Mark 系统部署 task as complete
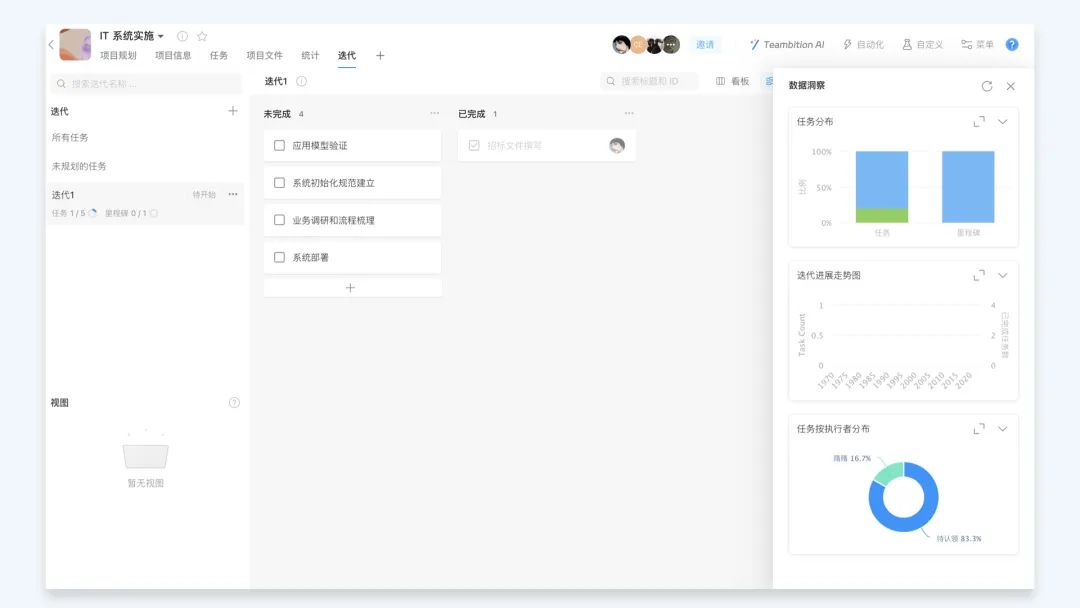The image size is (1080, 608). [x=280, y=258]
